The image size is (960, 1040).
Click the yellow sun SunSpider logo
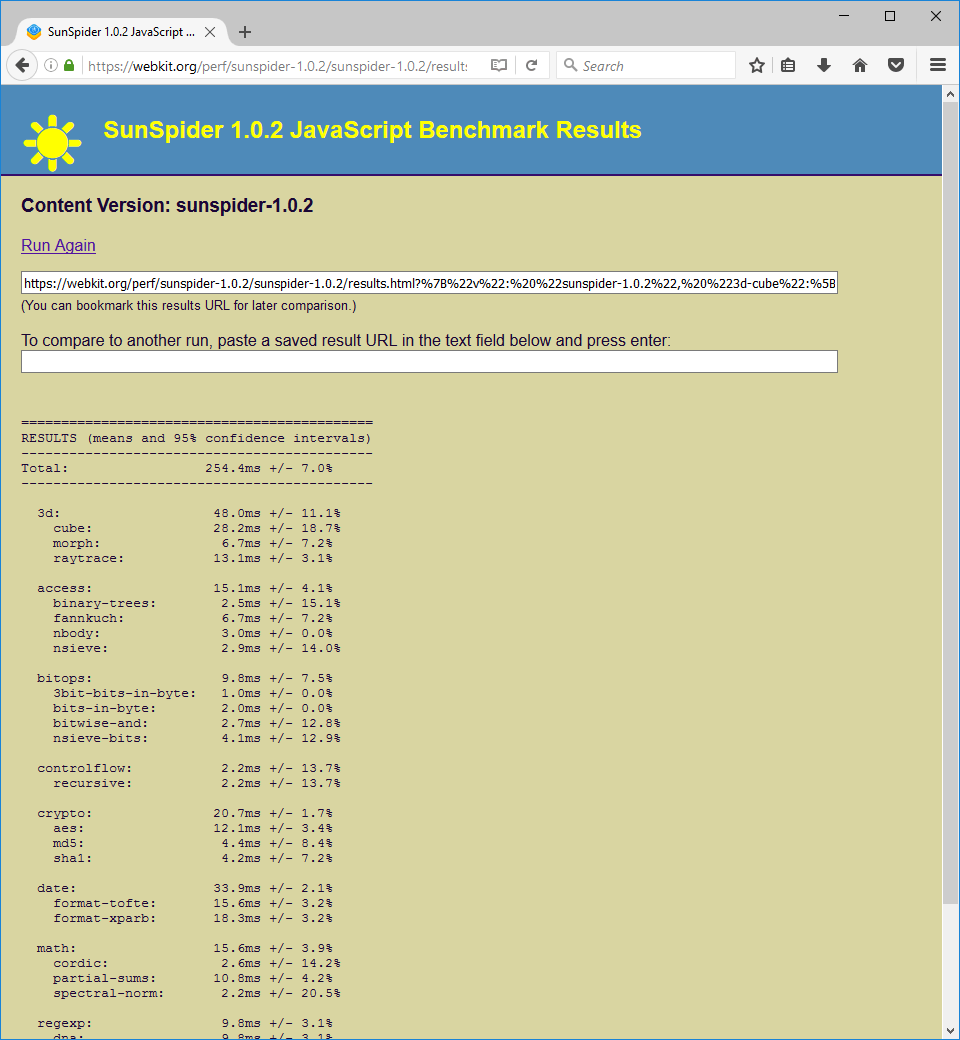52,143
